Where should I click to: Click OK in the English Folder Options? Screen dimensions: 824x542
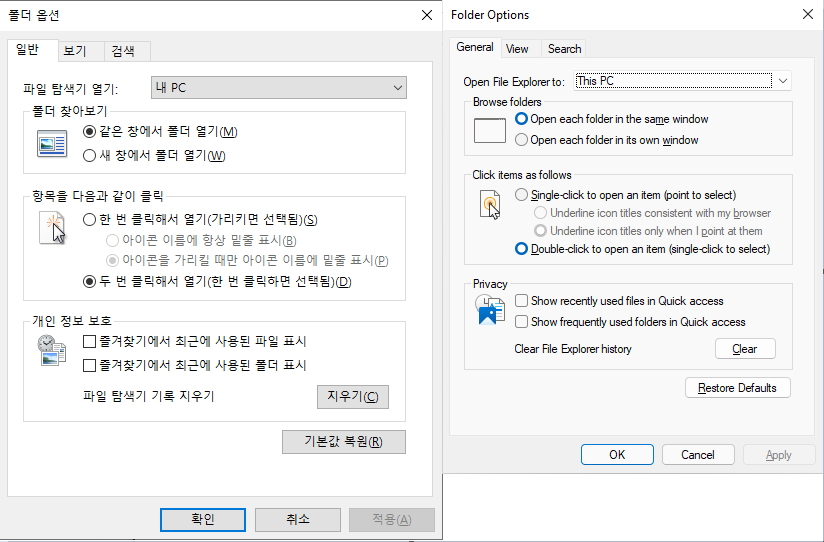tap(617, 455)
